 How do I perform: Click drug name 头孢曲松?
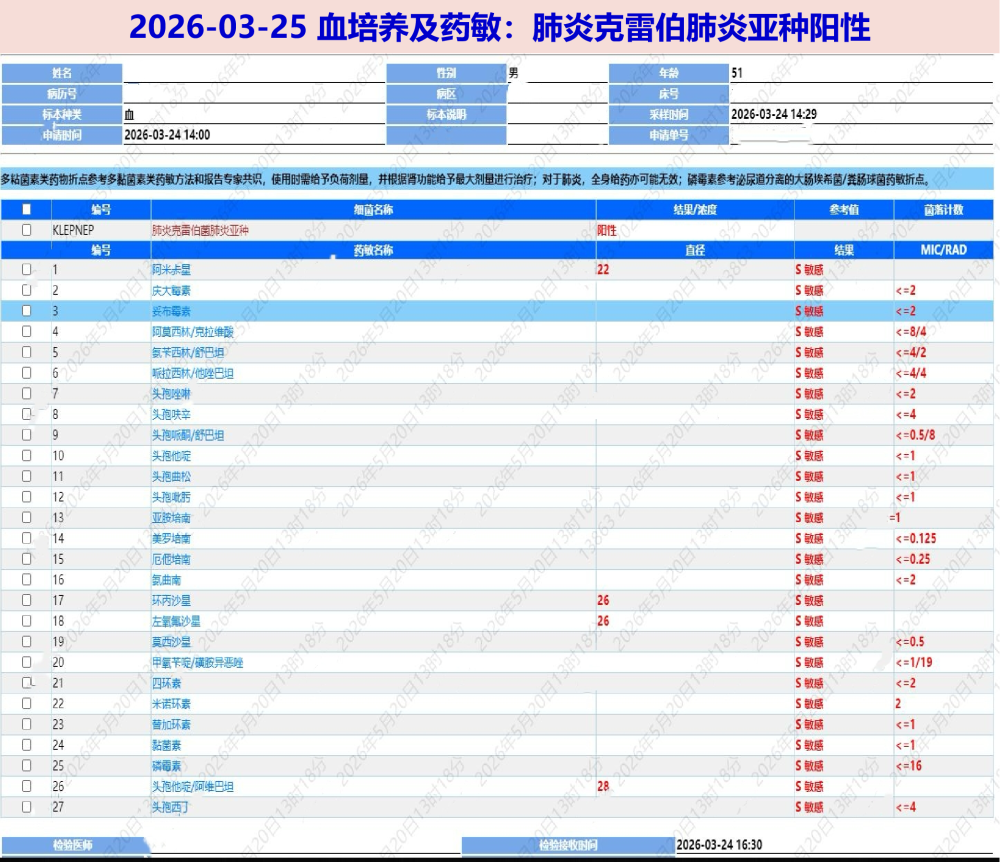coord(171,476)
